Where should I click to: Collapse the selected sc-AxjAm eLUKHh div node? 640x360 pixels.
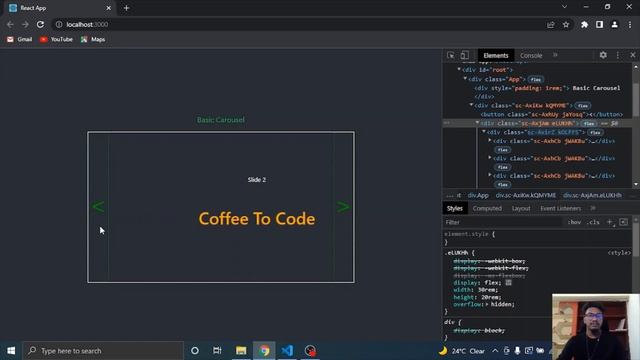coord(477,123)
